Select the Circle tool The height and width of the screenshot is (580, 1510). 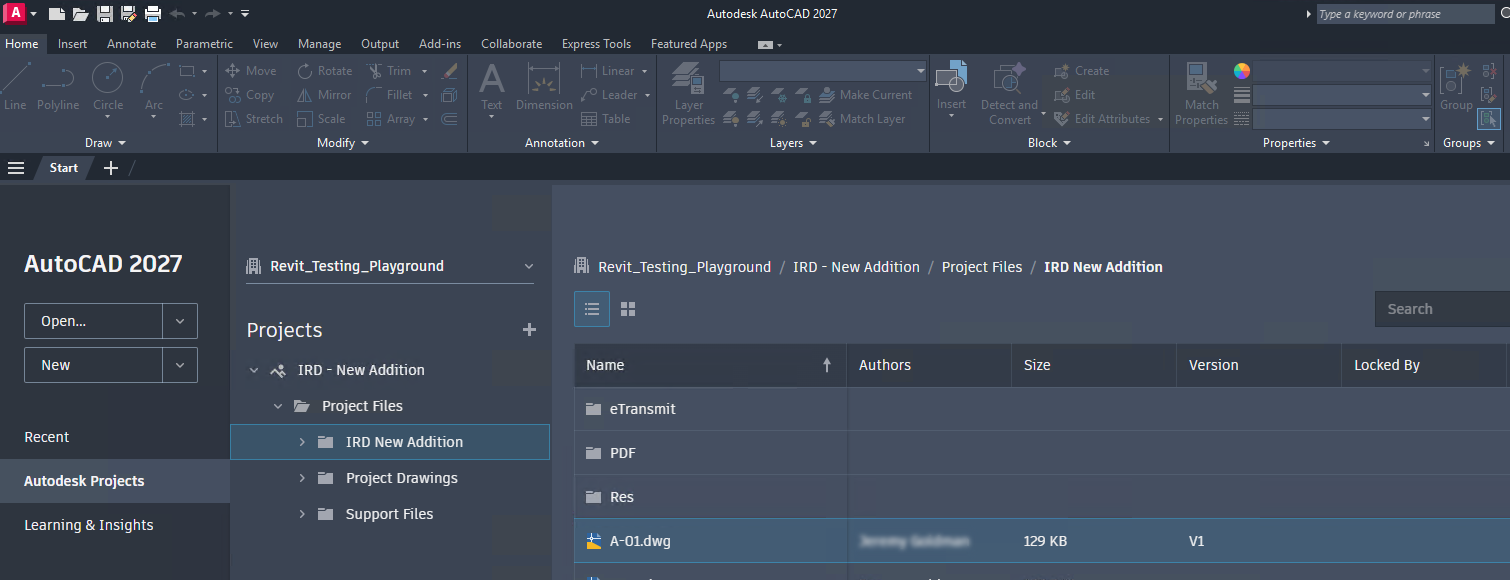[x=108, y=86]
